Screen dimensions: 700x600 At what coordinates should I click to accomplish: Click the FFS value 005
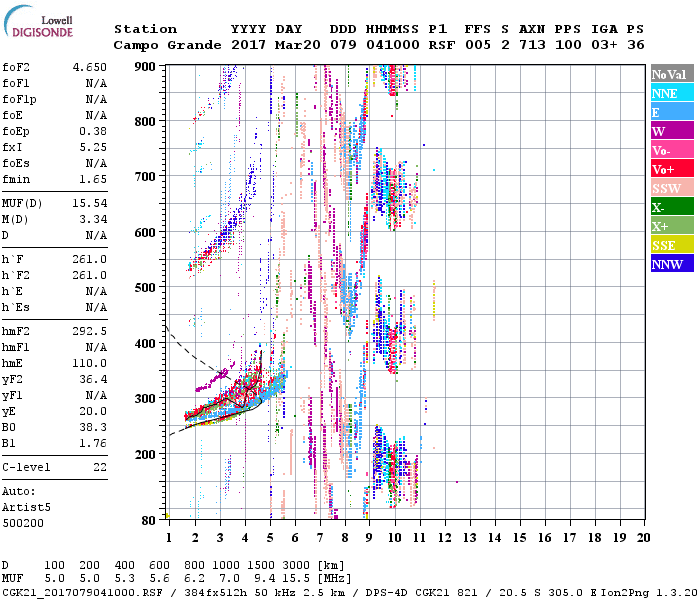tap(478, 45)
